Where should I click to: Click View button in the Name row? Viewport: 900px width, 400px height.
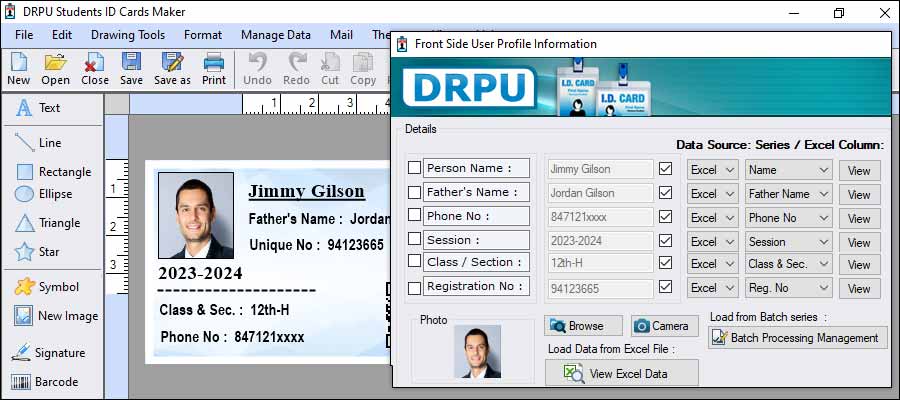point(859,171)
